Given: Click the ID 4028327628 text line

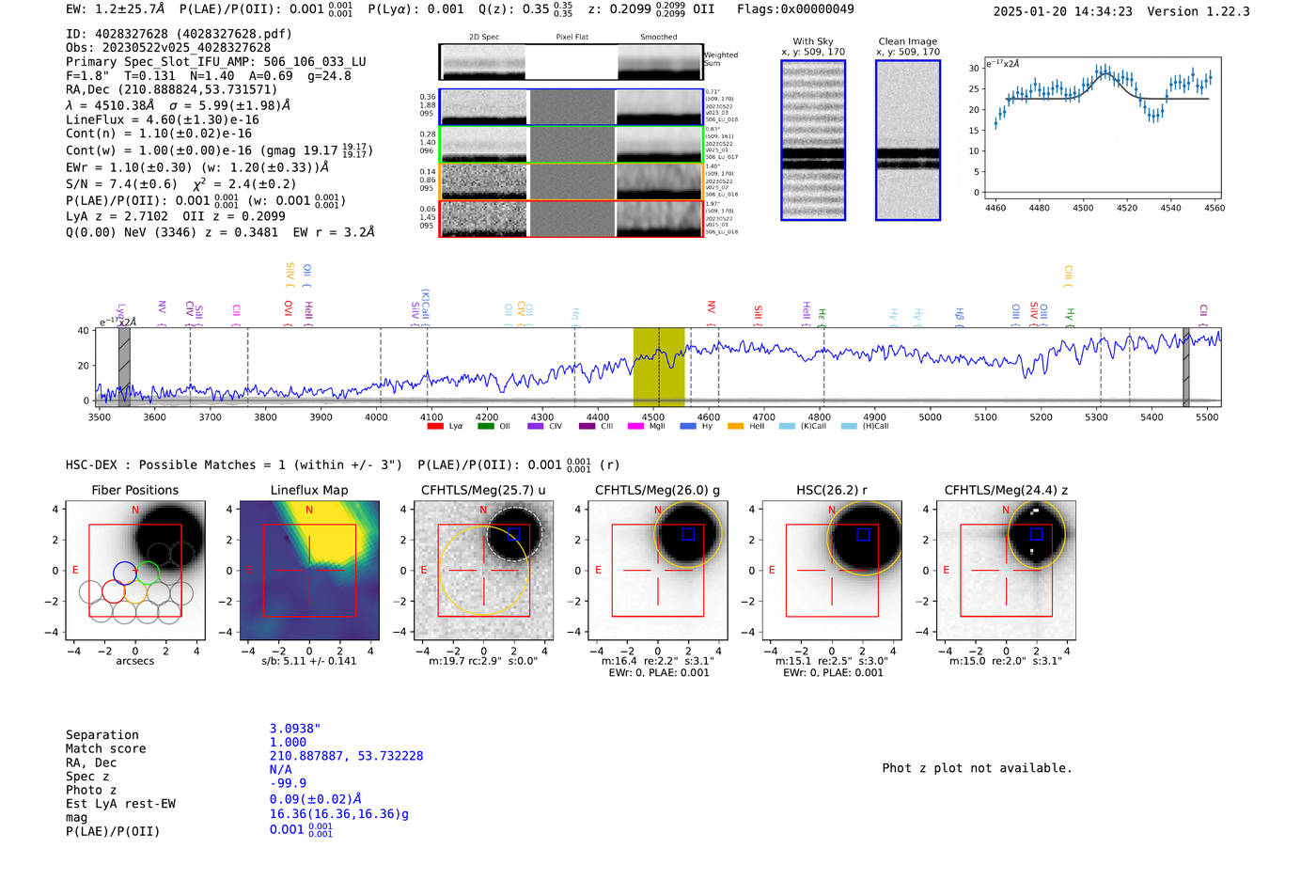Looking at the screenshot, I should (x=180, y=34).
